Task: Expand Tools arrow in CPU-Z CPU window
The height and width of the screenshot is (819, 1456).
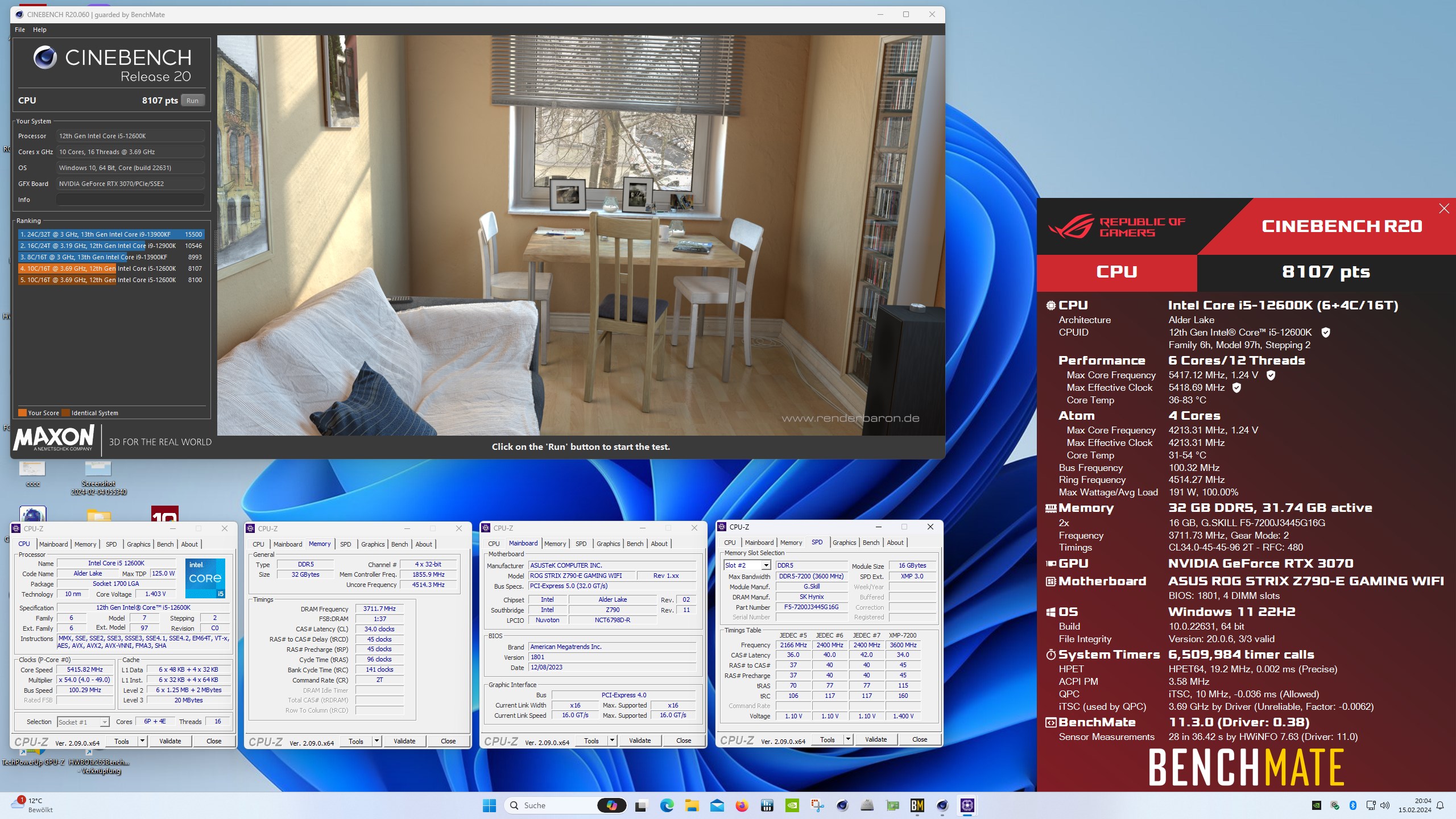Action: click(x=143, y=741)
